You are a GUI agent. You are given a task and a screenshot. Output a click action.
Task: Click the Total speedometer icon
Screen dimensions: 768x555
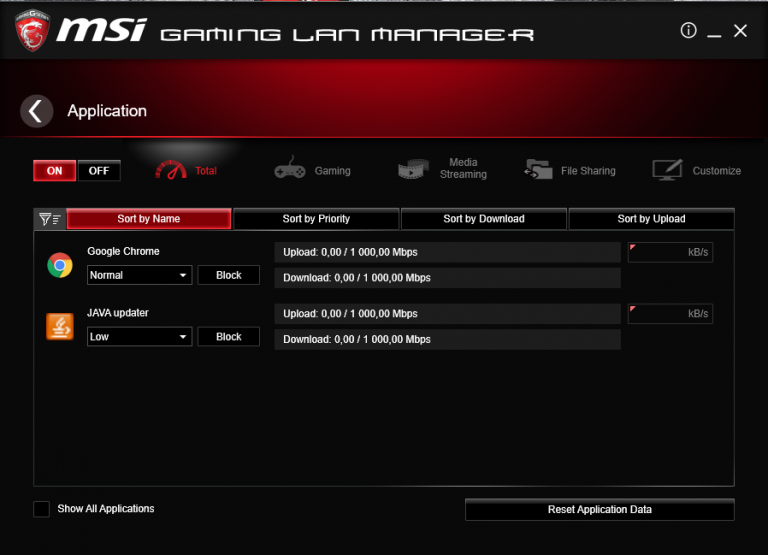[171, 170]
